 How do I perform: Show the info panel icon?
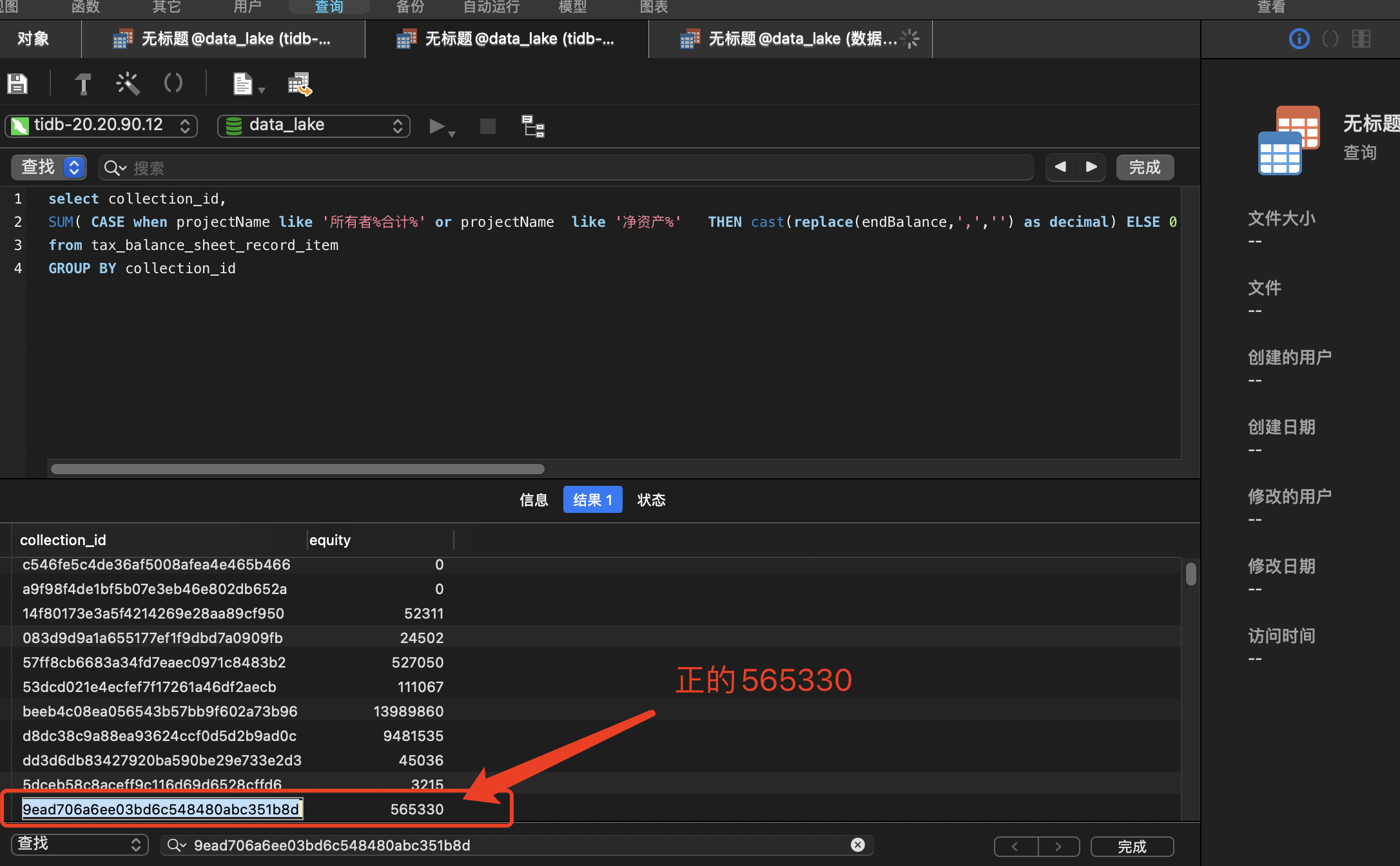click(1299, 39)
